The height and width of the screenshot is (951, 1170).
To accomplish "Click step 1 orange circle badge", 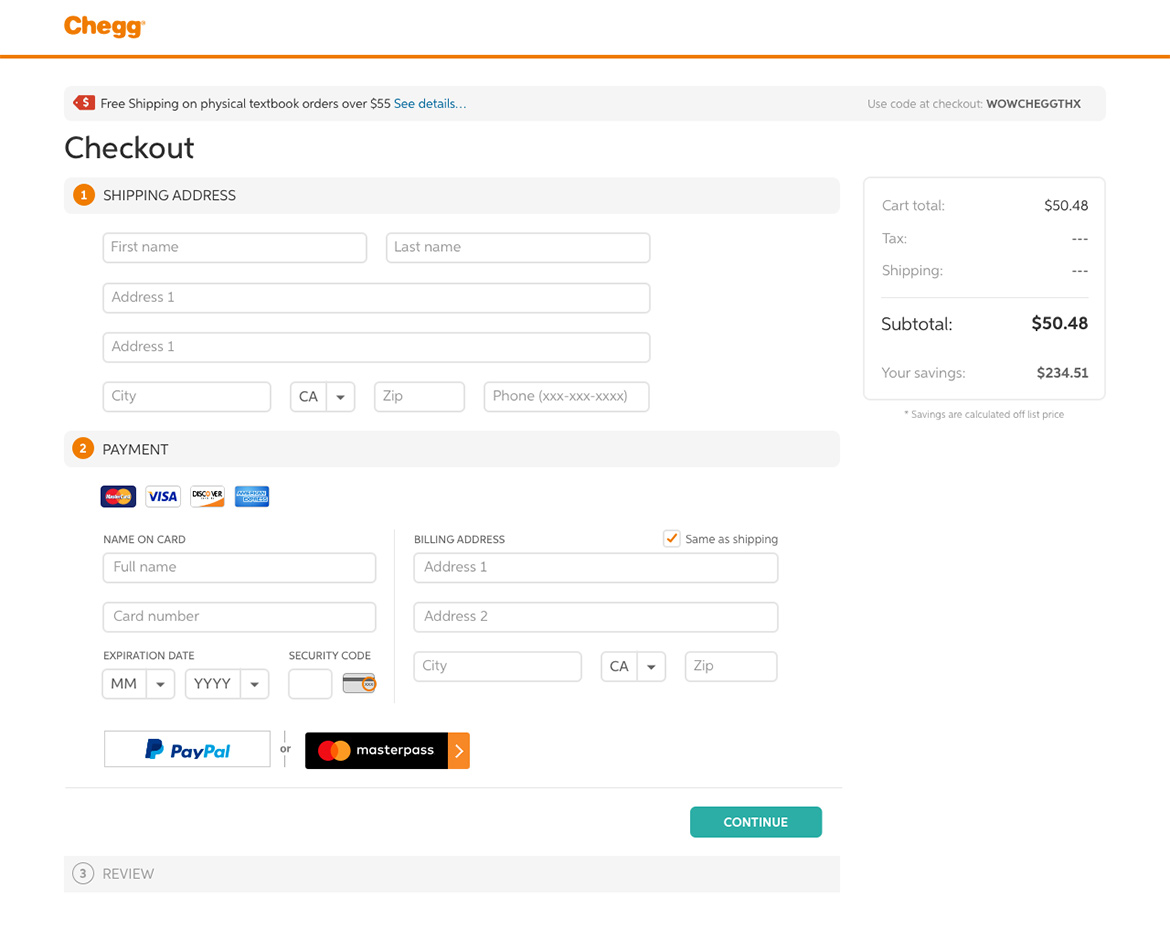I will (x=84, y=195).
